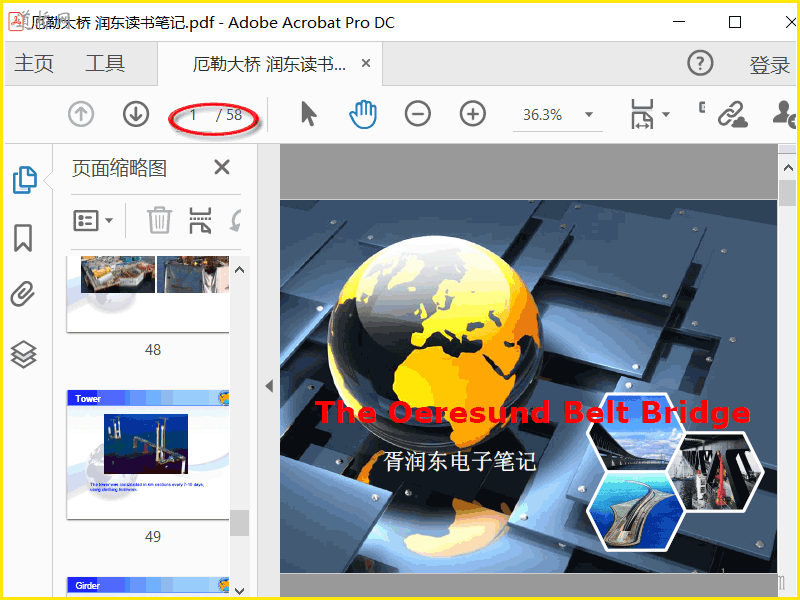Click page label 48
The height and width of the screenshot is (600, 800).
click(153, 350)
